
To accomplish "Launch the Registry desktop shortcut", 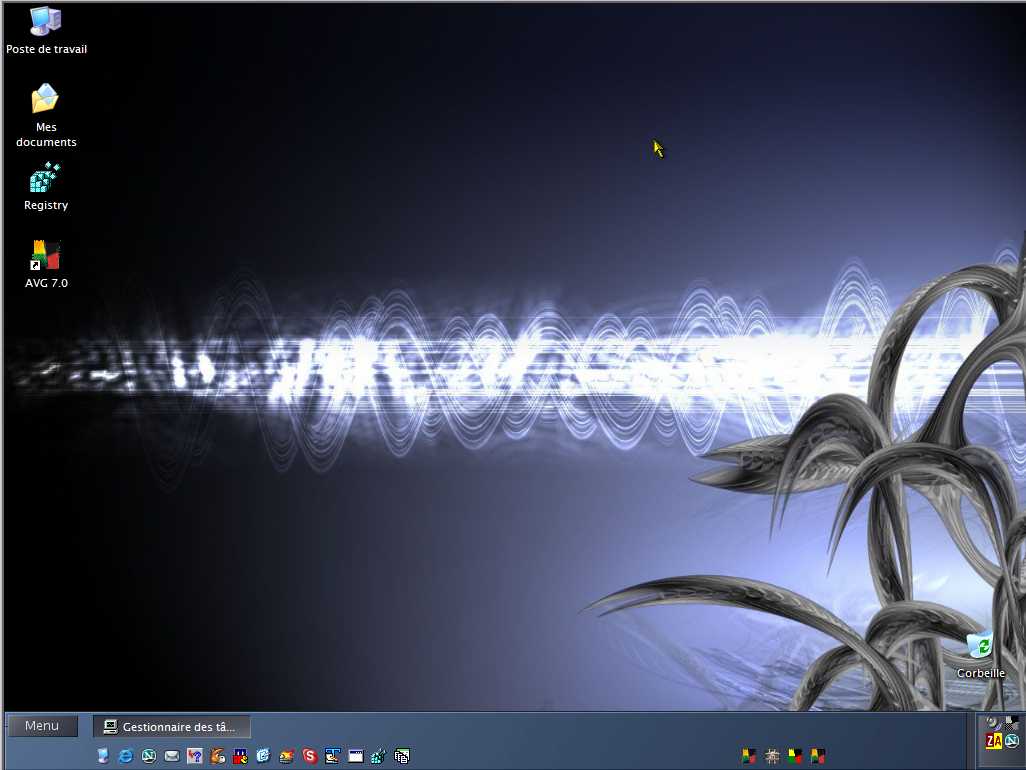I will pos(46,178).
